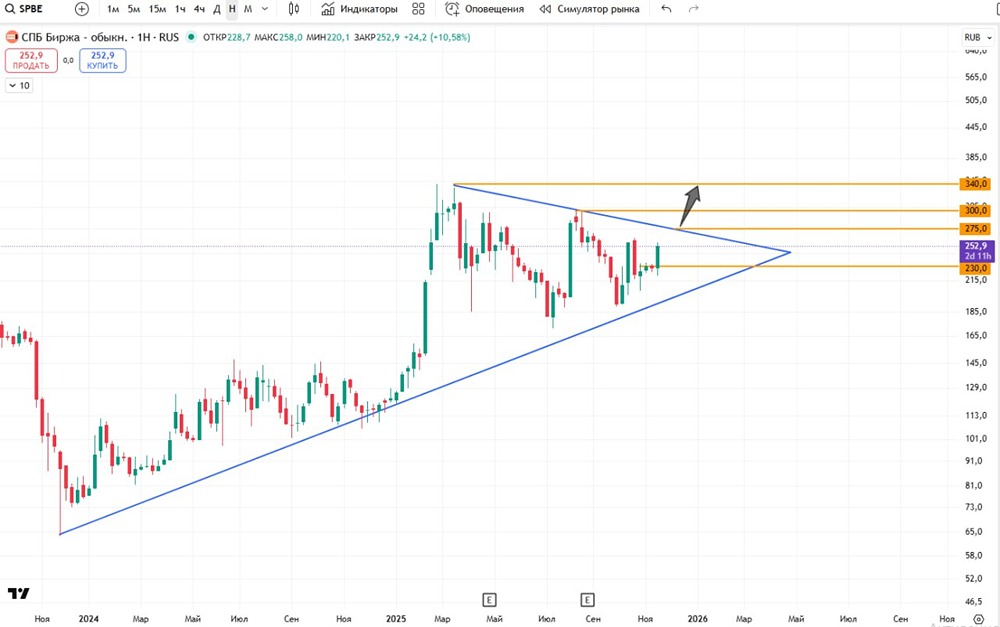The height and width of the screenshot is (627, 1000).
Task: Select 15м timeframe
Action: coord(158,9)
